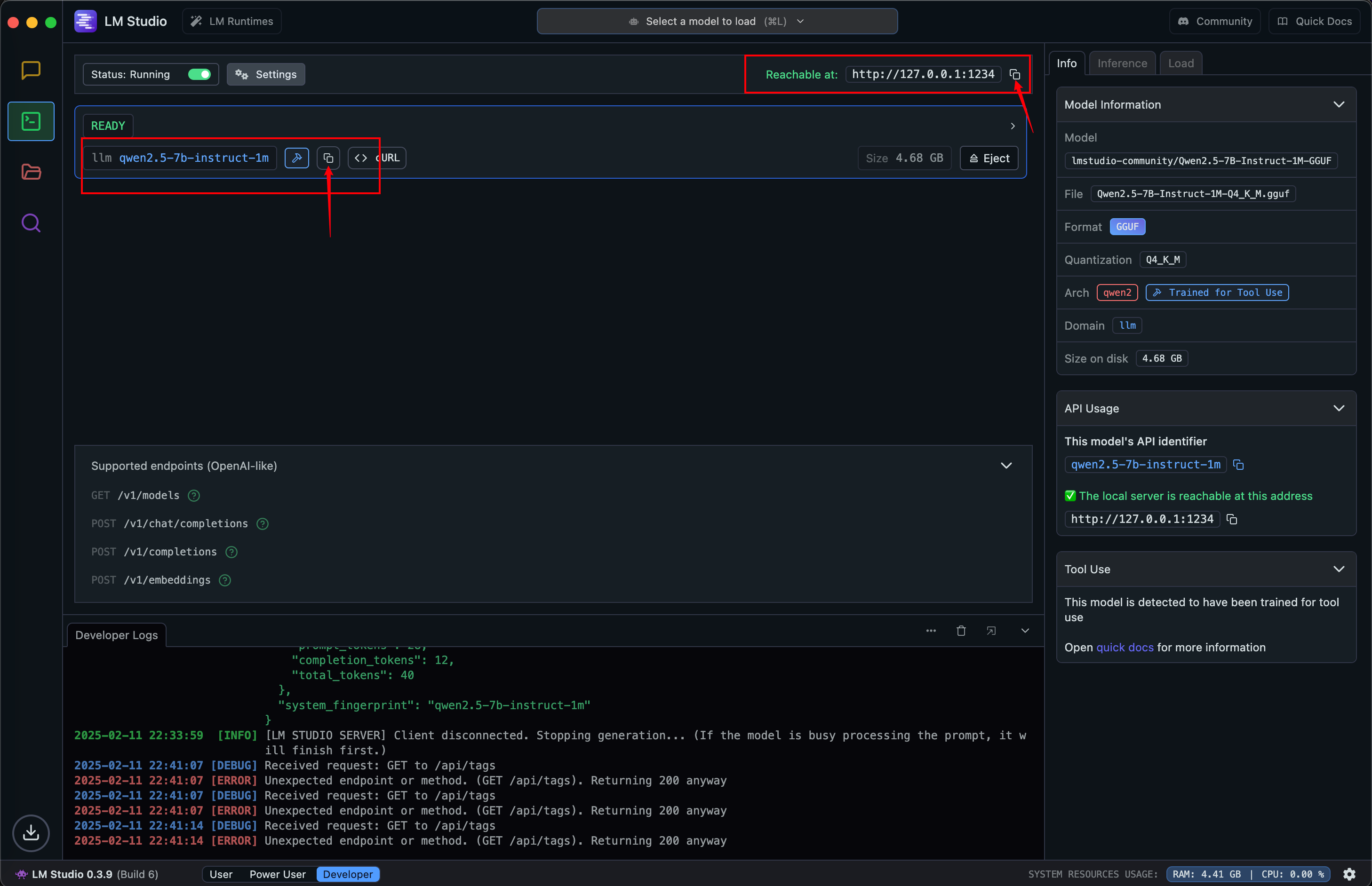Open the Developer terminal sidebar icon
This screenshot has width=1372, height=886.
[x=31, y=121]
